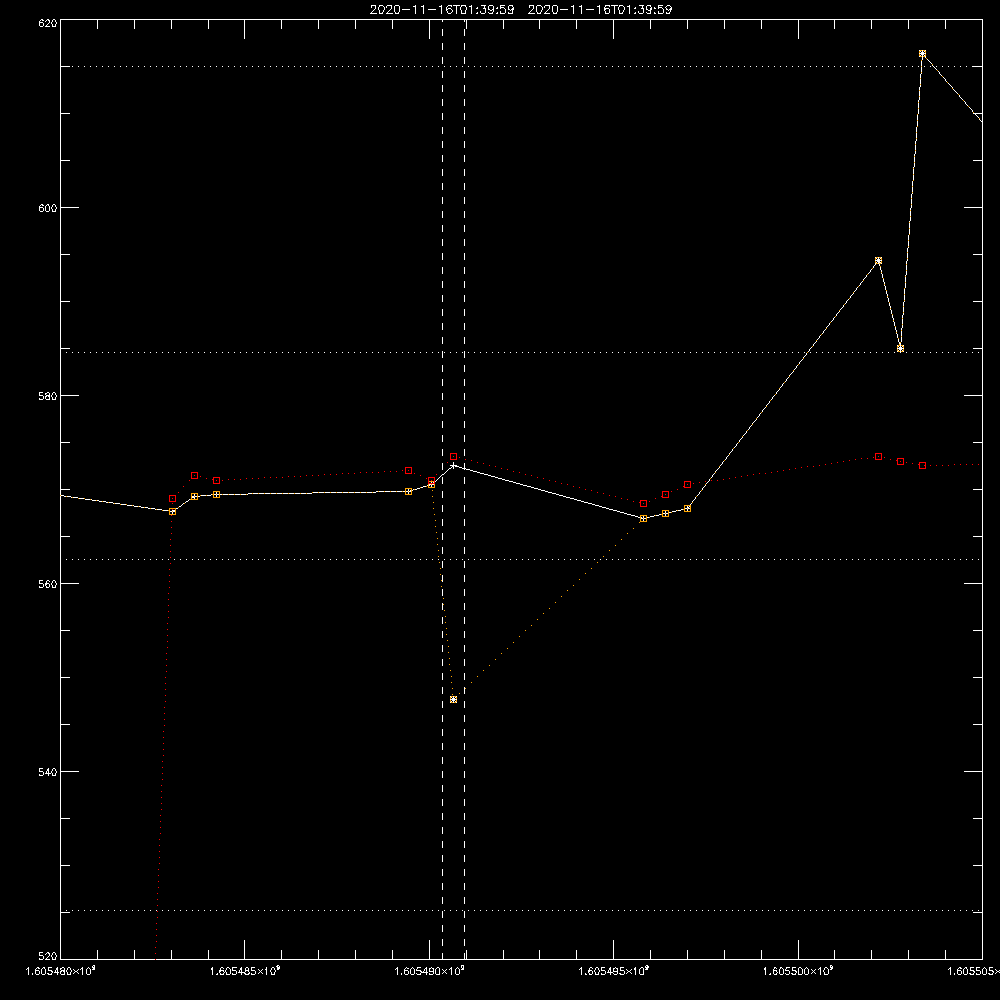The height and width of the screenshot is (1000, 1000).
Task: Click the 1.605500×10⁹ x-axis label
Action: click(x=798, y=971)
